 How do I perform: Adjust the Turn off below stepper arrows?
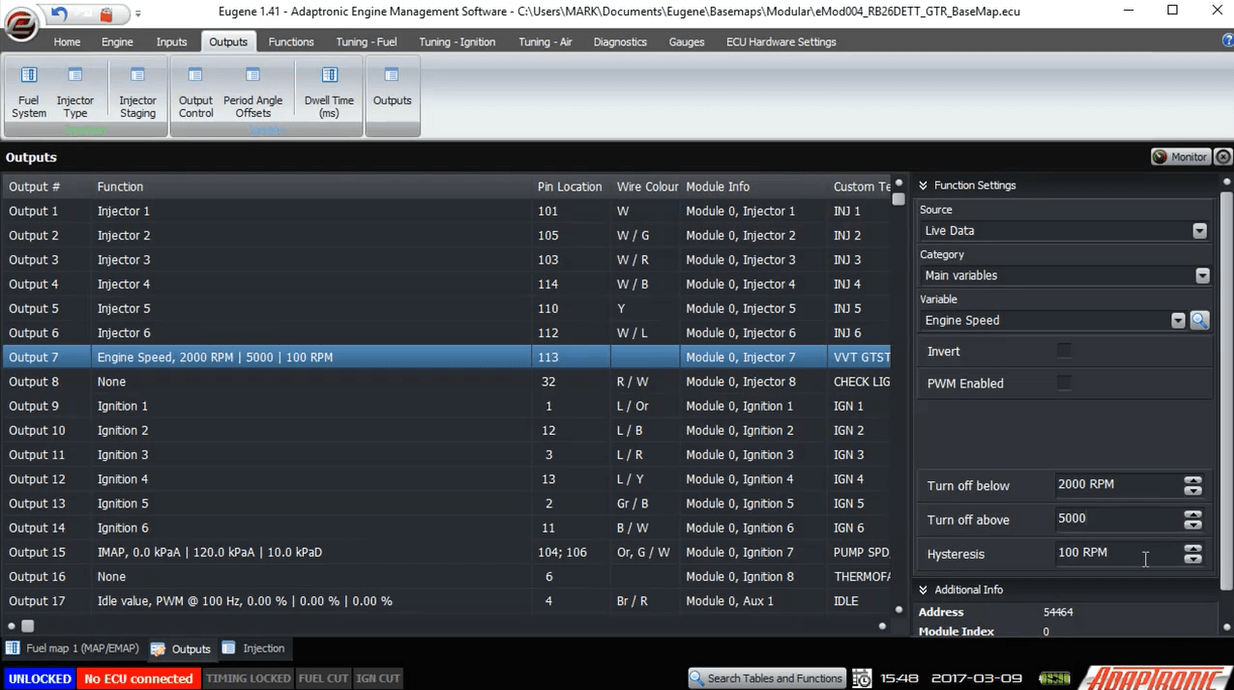coord(1193,485)
